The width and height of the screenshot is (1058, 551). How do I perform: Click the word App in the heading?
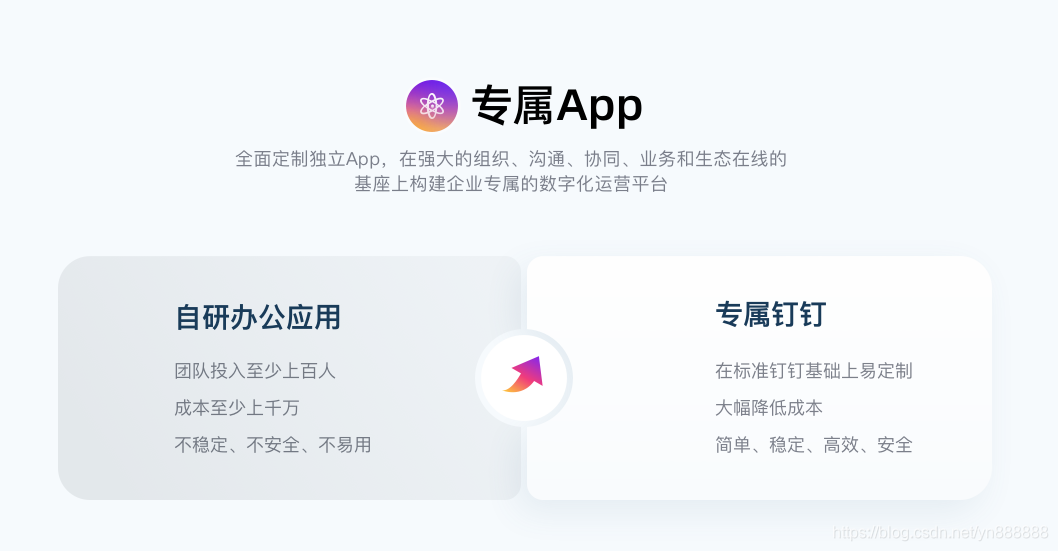[x=599, y=107]
